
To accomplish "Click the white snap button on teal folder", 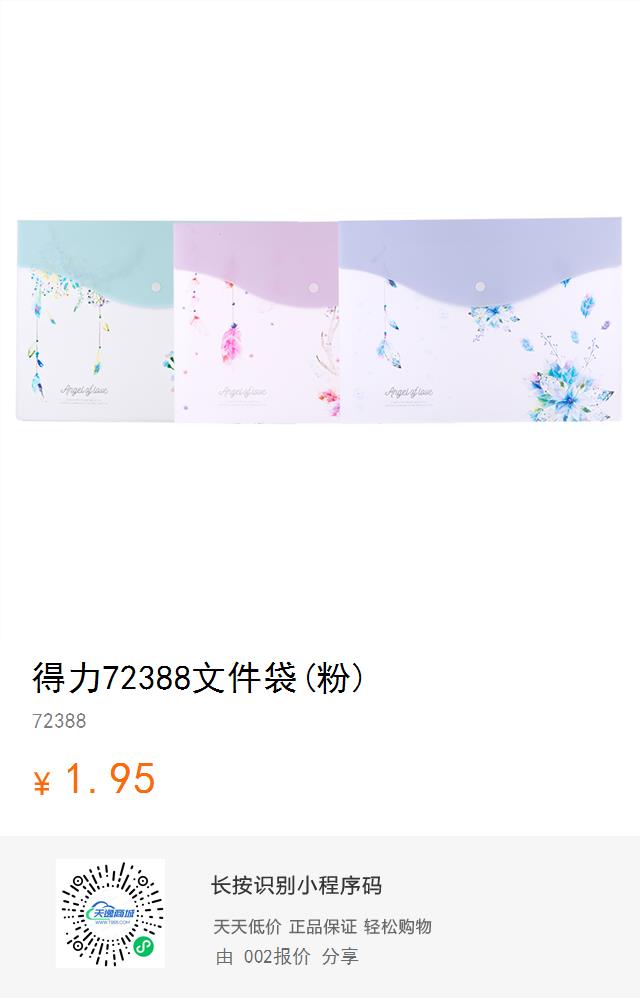I will coord(155,288).
